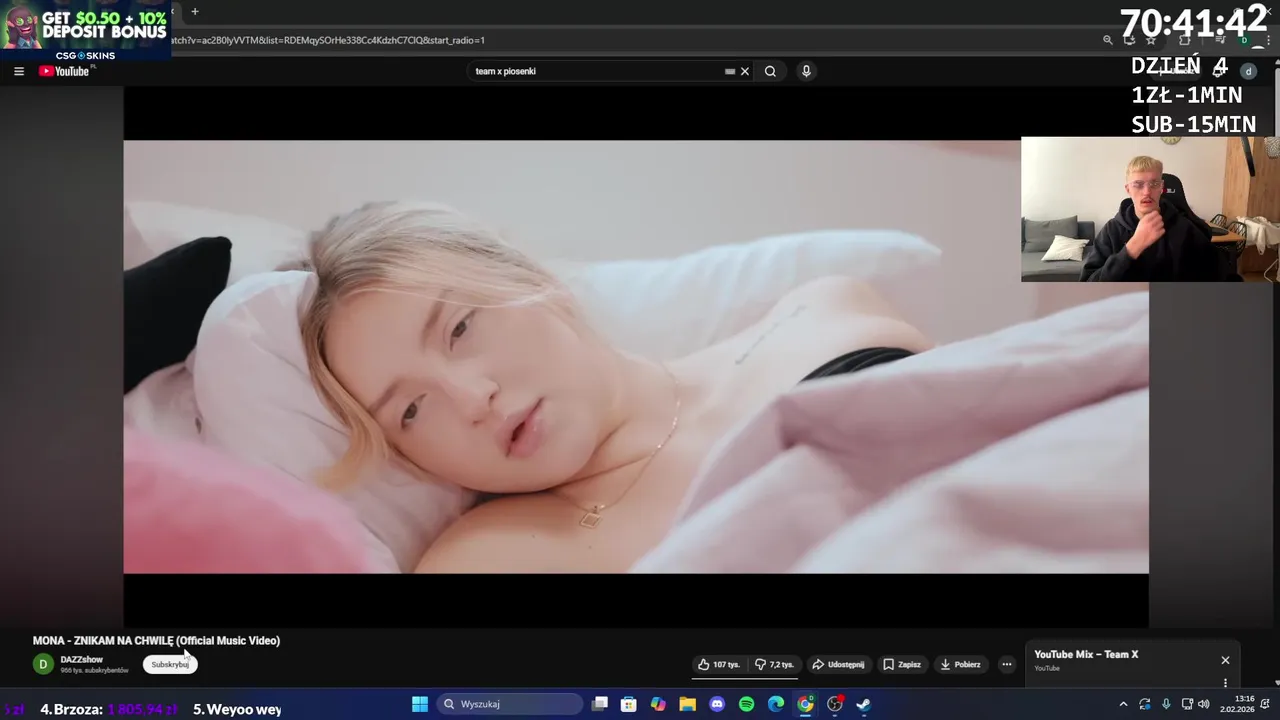Open the YouTube hamburger guide menu
The image size is (1280, 720).
click(18, 71)
